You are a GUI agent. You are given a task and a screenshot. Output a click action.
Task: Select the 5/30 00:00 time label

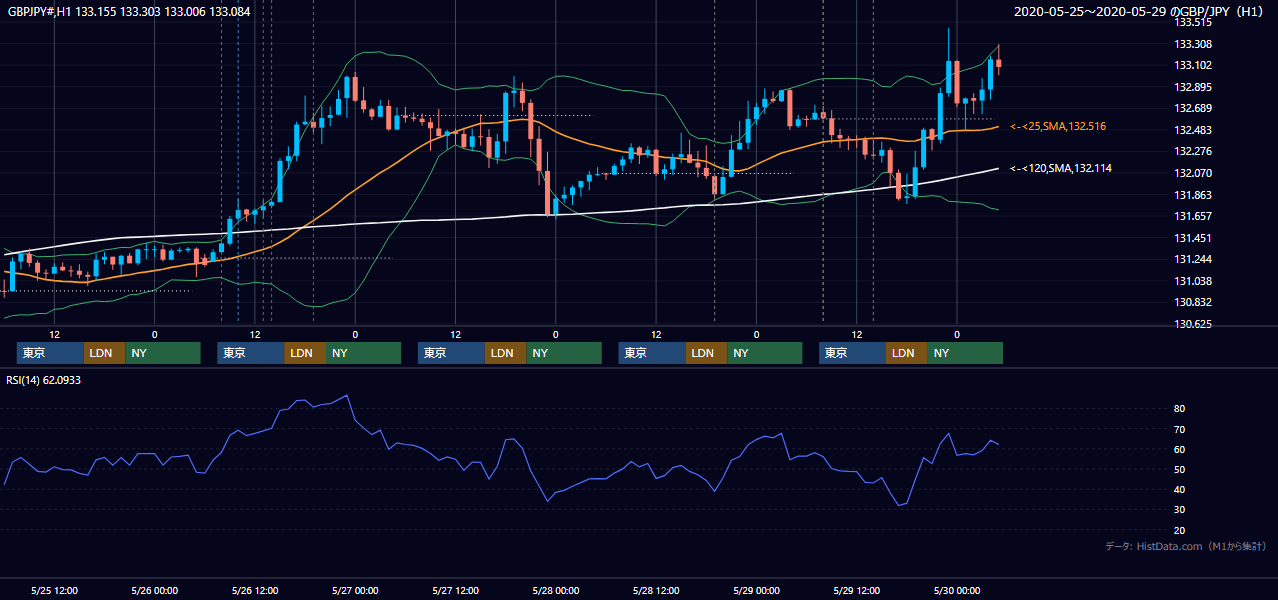click(957, 590)
